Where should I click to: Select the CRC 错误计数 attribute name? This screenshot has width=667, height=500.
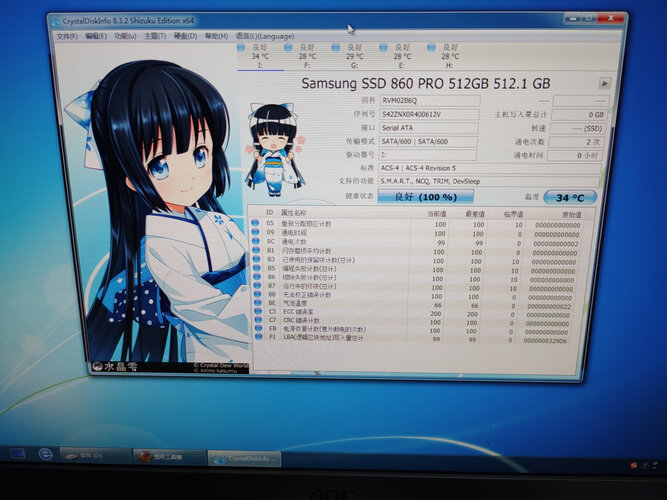pyautogui.click(x=299, y=320)
